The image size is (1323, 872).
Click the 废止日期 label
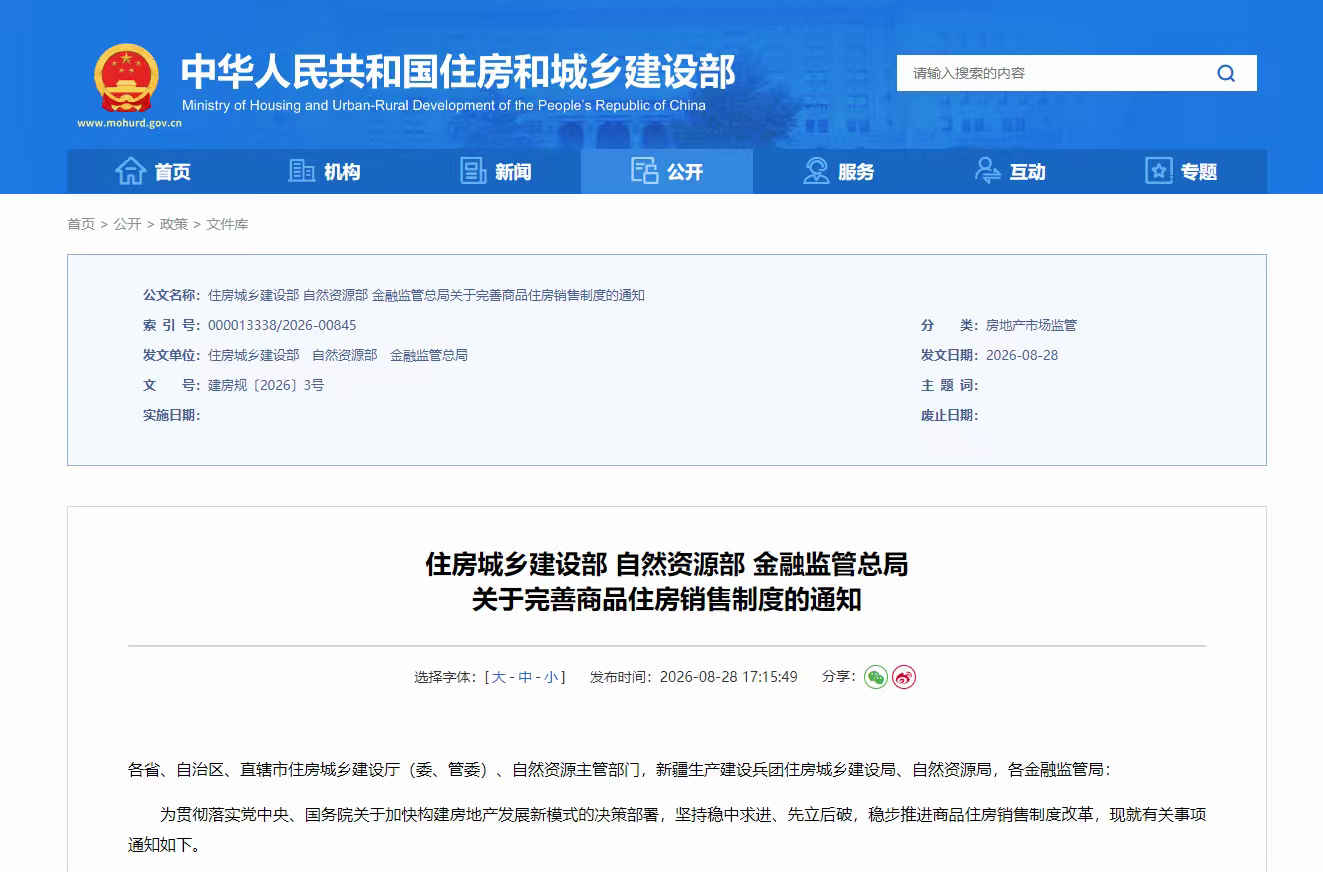pos(950,415)
